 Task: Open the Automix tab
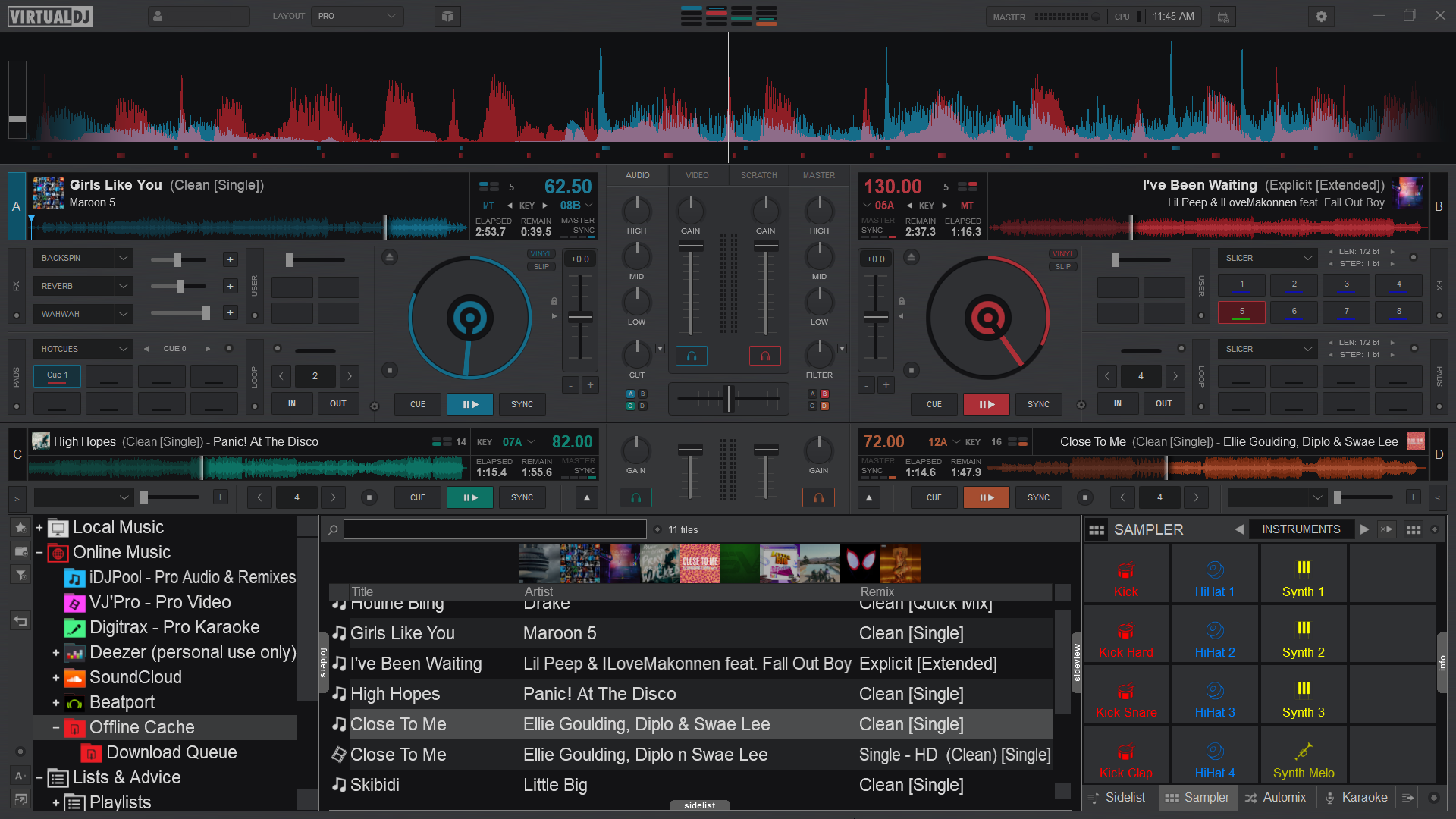click(x=1276, y=798)
